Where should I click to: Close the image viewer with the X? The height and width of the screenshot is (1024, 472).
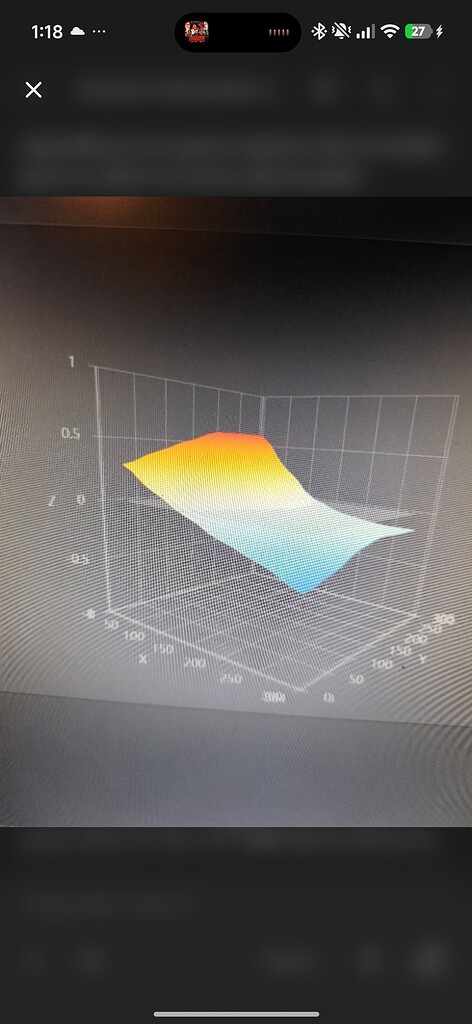click(33, 90)
